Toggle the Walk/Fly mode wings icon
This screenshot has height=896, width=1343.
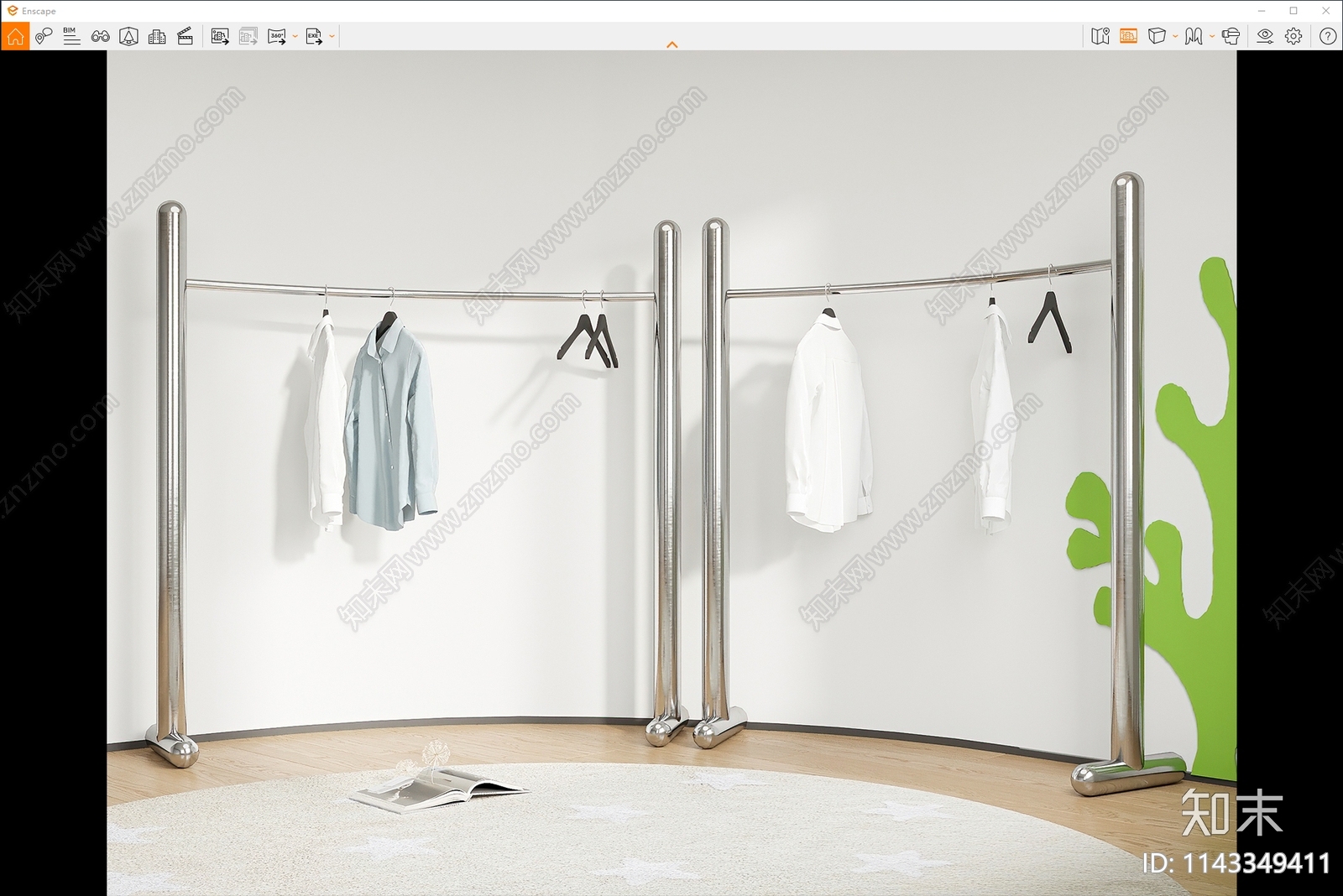click(1194, 36)
